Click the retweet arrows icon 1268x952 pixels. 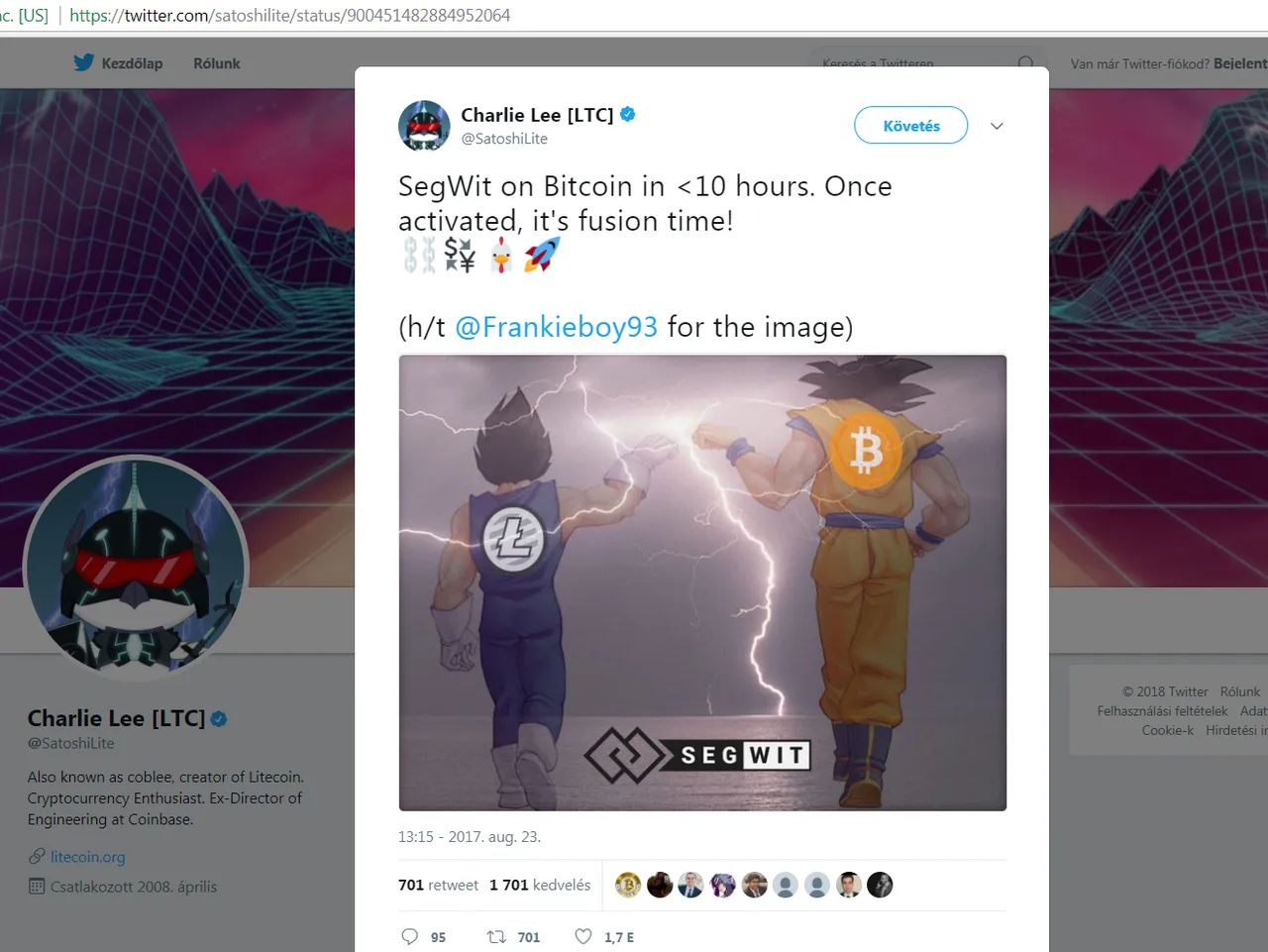[x=496, y=936]
